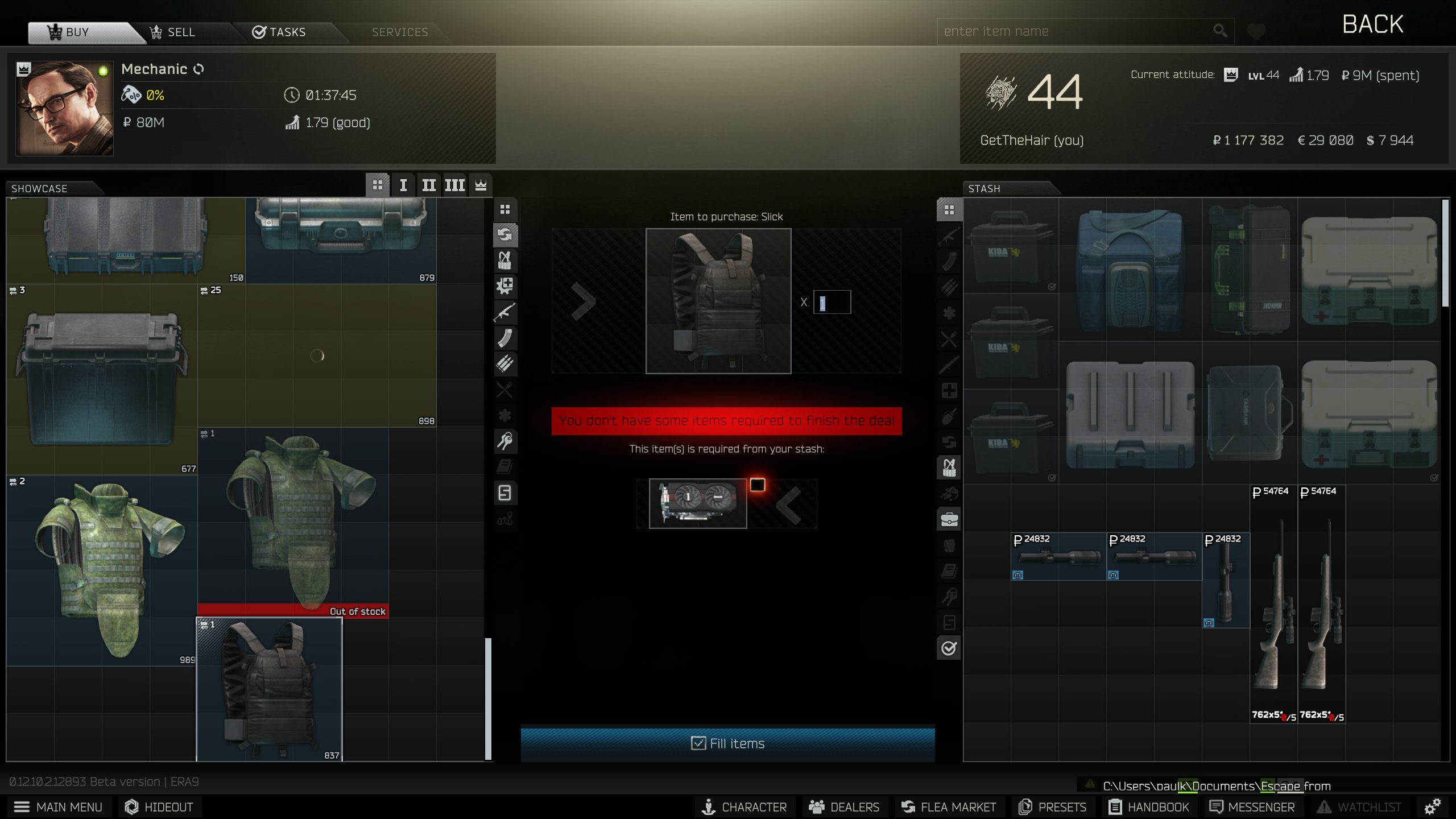Filter stash by ammo category

(x=949, y=287)
